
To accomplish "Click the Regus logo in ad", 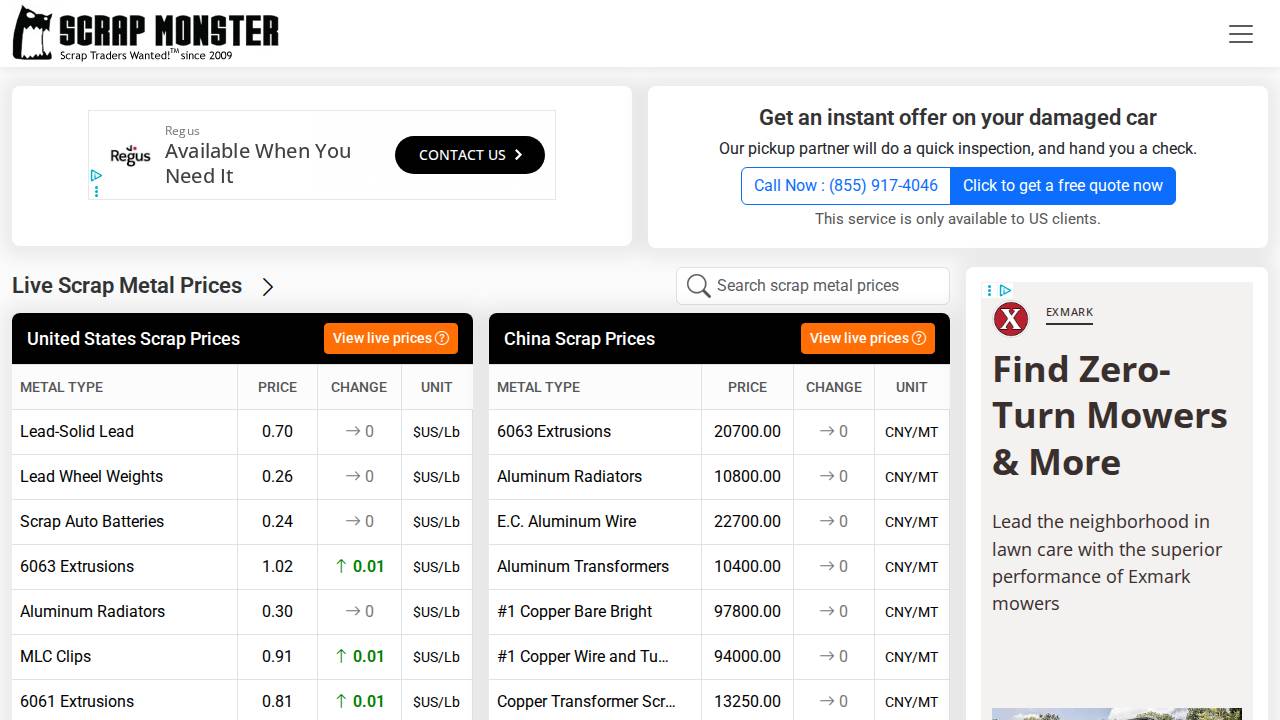I will click(130, 155).
